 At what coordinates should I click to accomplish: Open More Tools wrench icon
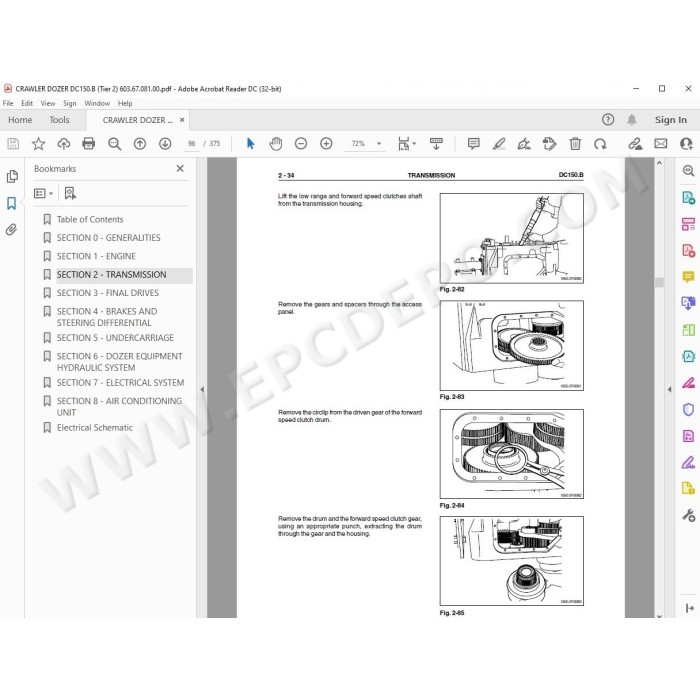(688, 516)
